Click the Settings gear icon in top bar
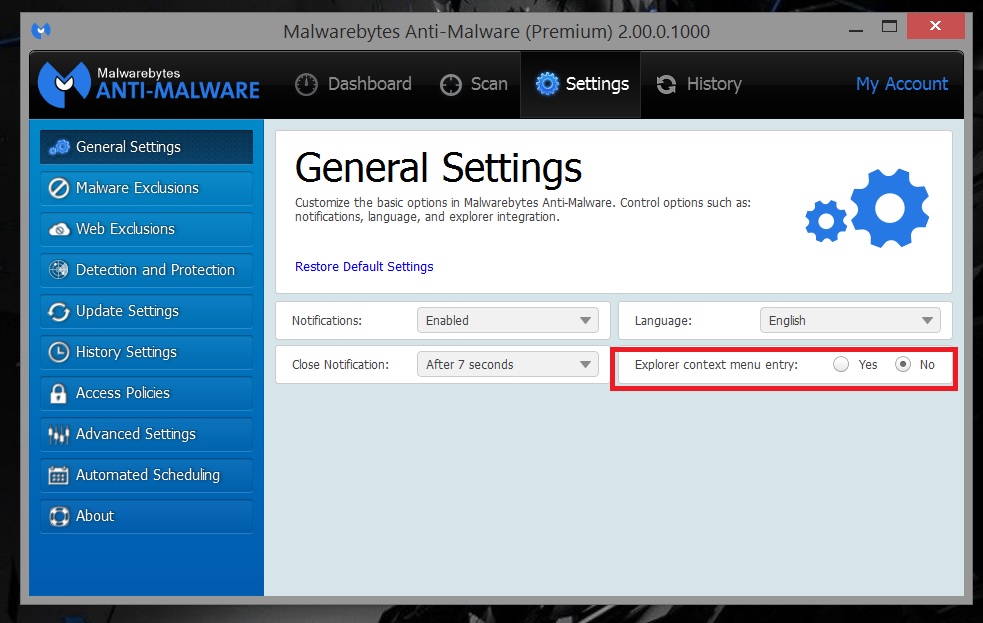Viewport: 983px width, 623px height. (x=547, y=84)
